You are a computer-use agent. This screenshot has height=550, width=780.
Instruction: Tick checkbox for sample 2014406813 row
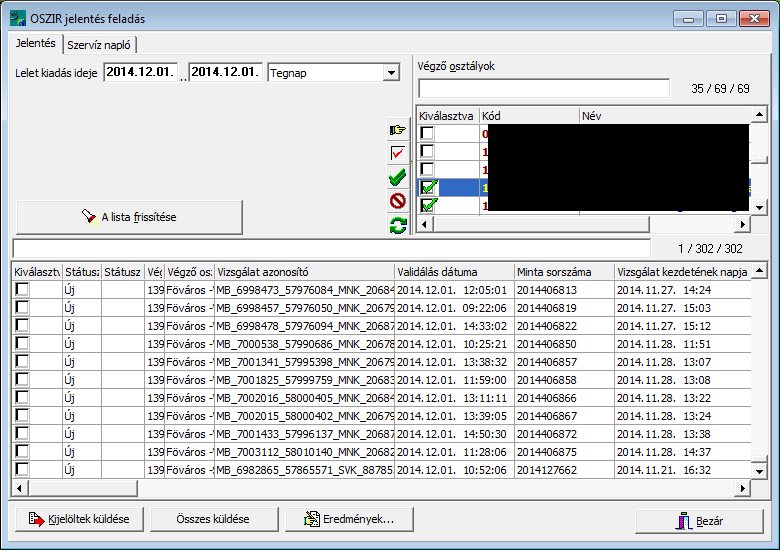click(22, 289)
